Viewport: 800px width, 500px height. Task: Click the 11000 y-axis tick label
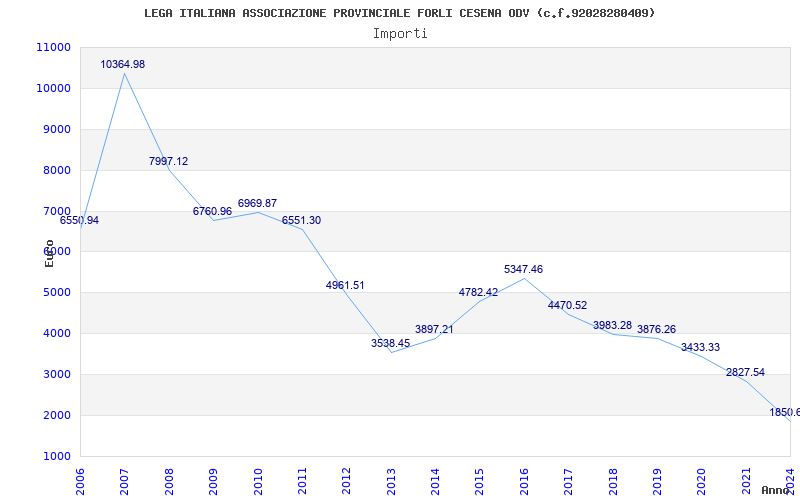tap(53, 47)
